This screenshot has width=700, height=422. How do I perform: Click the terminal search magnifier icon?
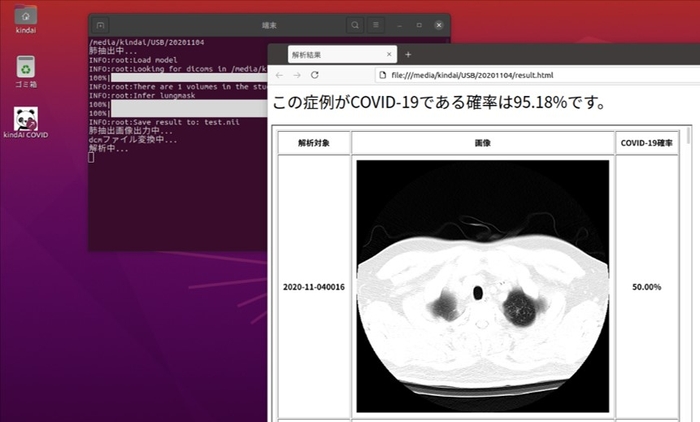(356, 24)
